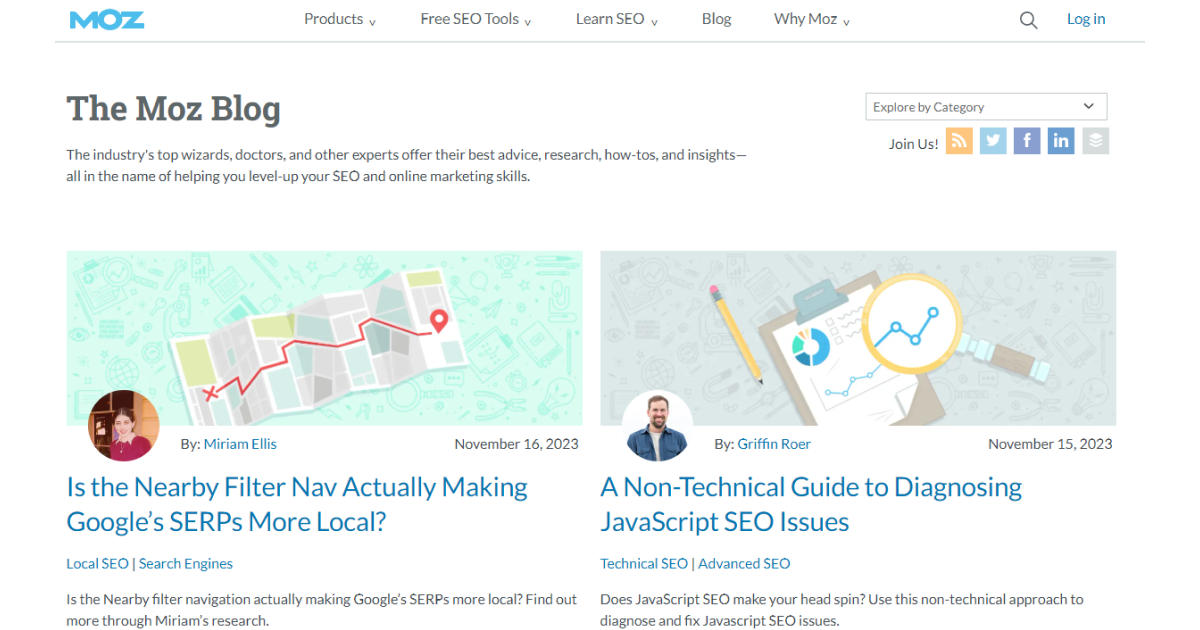View author Griffin Roer's profile link

coord(774,444)
